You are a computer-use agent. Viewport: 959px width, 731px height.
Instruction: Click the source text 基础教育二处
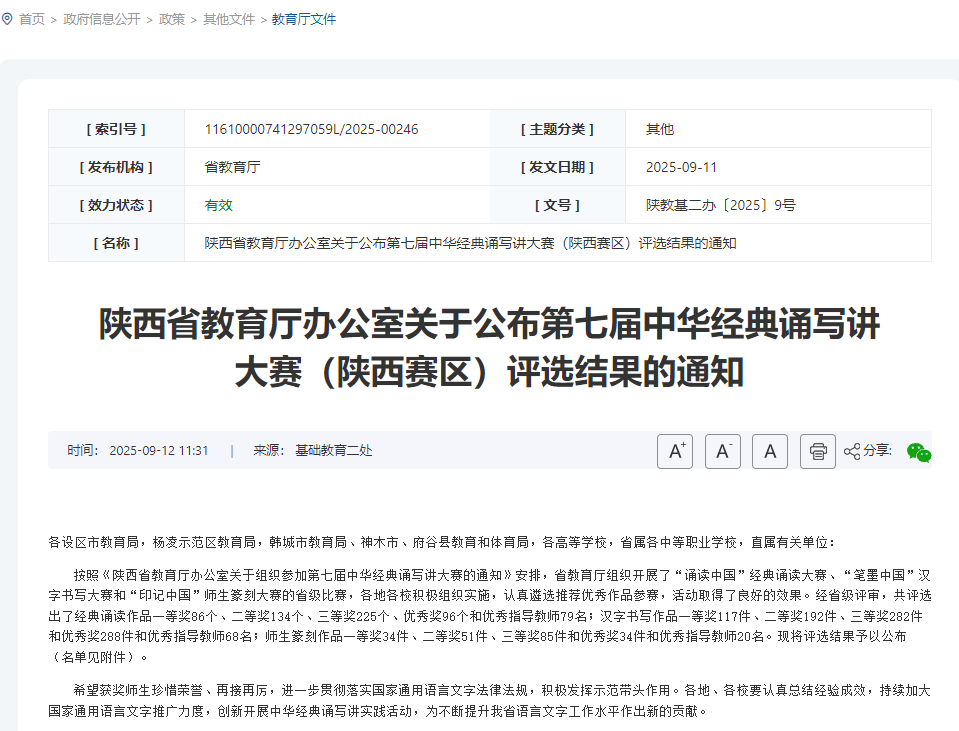(x=333, y=451)
